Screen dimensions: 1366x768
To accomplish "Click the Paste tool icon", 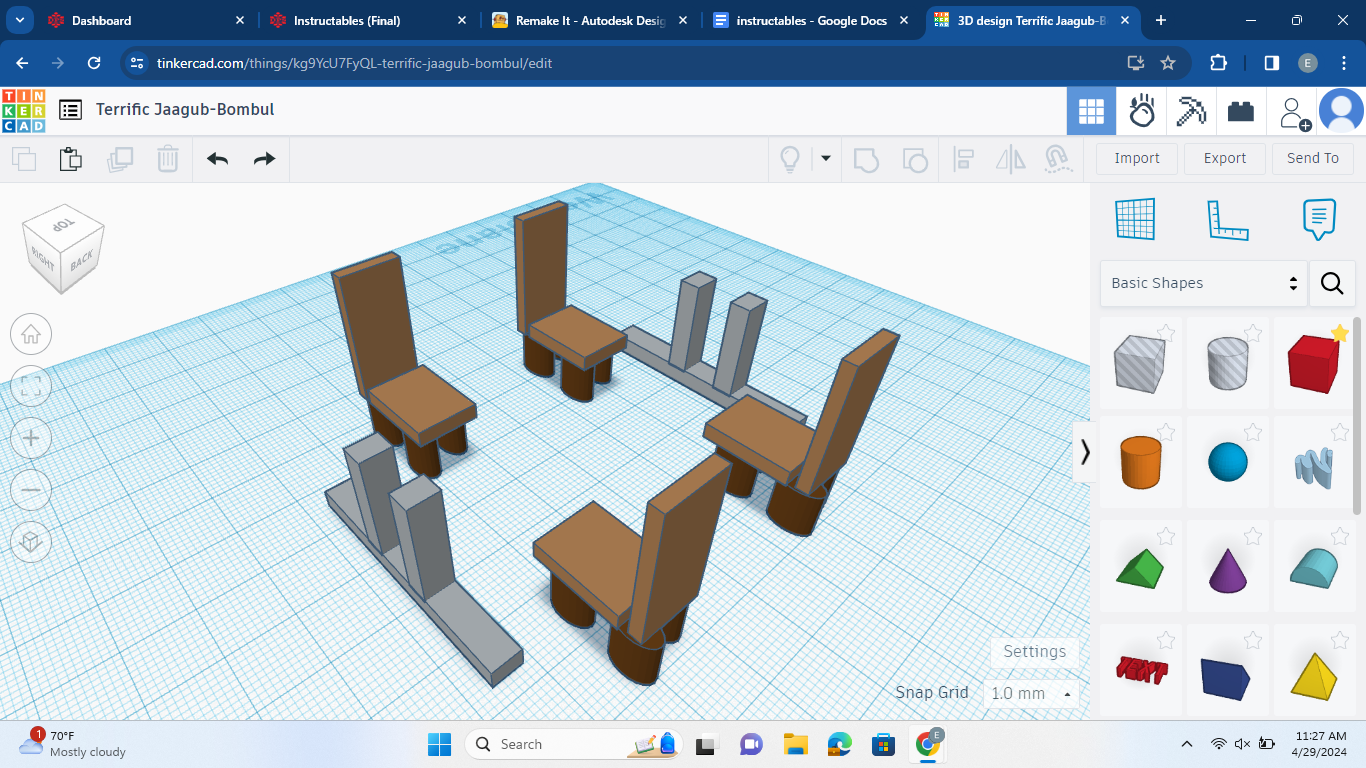I will pyautogui.click(x=70, y=159).
